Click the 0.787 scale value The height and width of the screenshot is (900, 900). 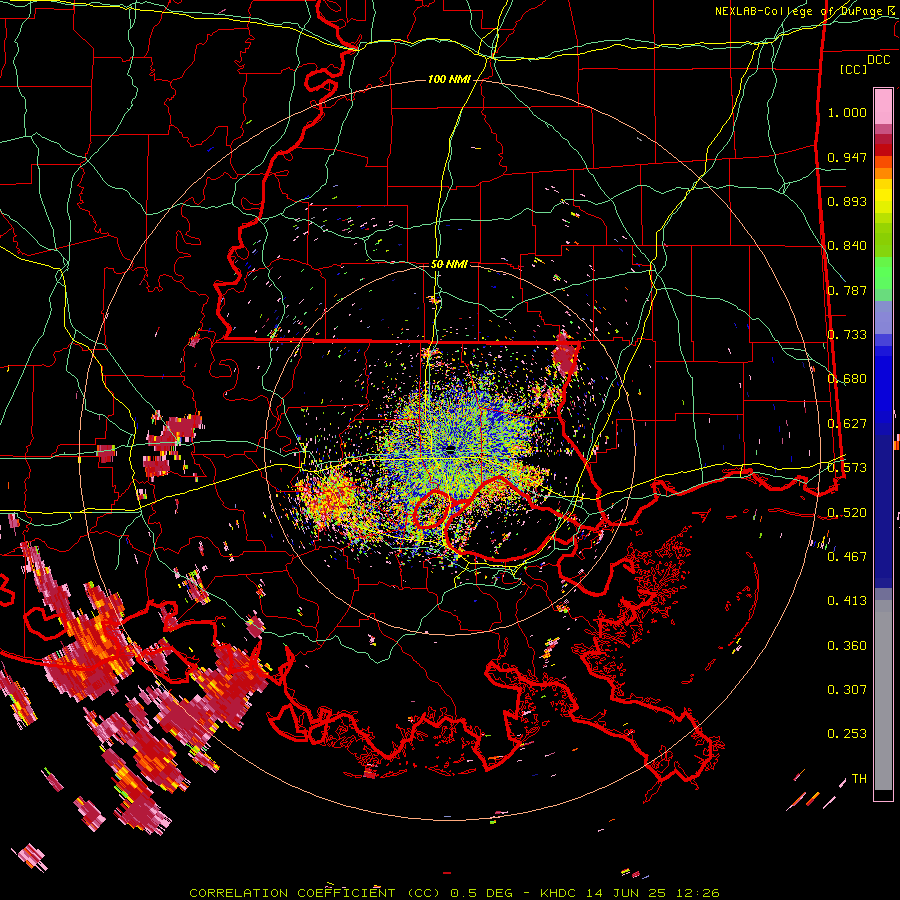847,290
